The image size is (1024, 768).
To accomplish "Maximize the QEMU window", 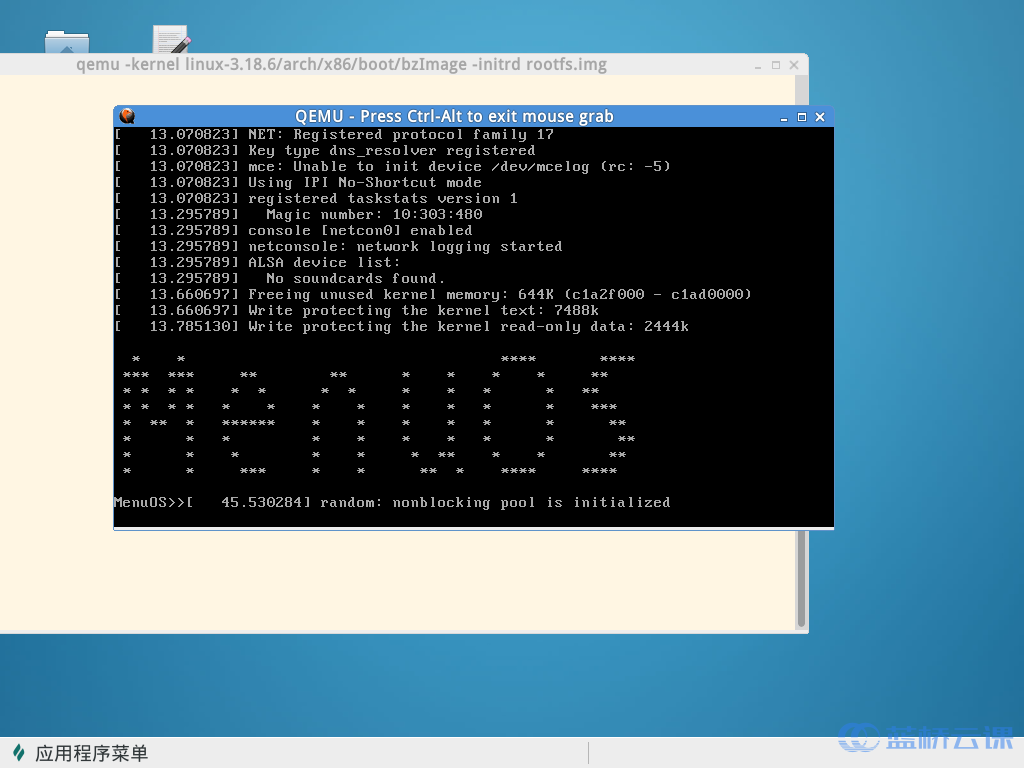I will coord(802,117).
